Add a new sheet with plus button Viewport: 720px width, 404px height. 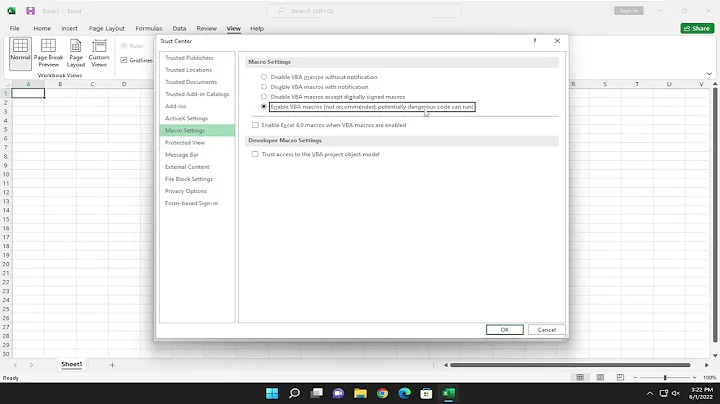[x=112, y=365]
